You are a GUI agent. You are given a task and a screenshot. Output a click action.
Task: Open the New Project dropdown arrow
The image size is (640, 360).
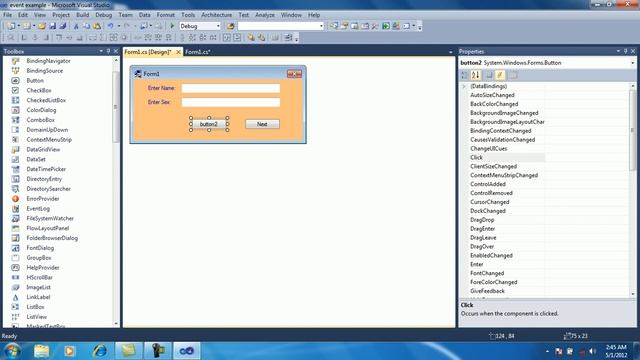coord(18,26)
